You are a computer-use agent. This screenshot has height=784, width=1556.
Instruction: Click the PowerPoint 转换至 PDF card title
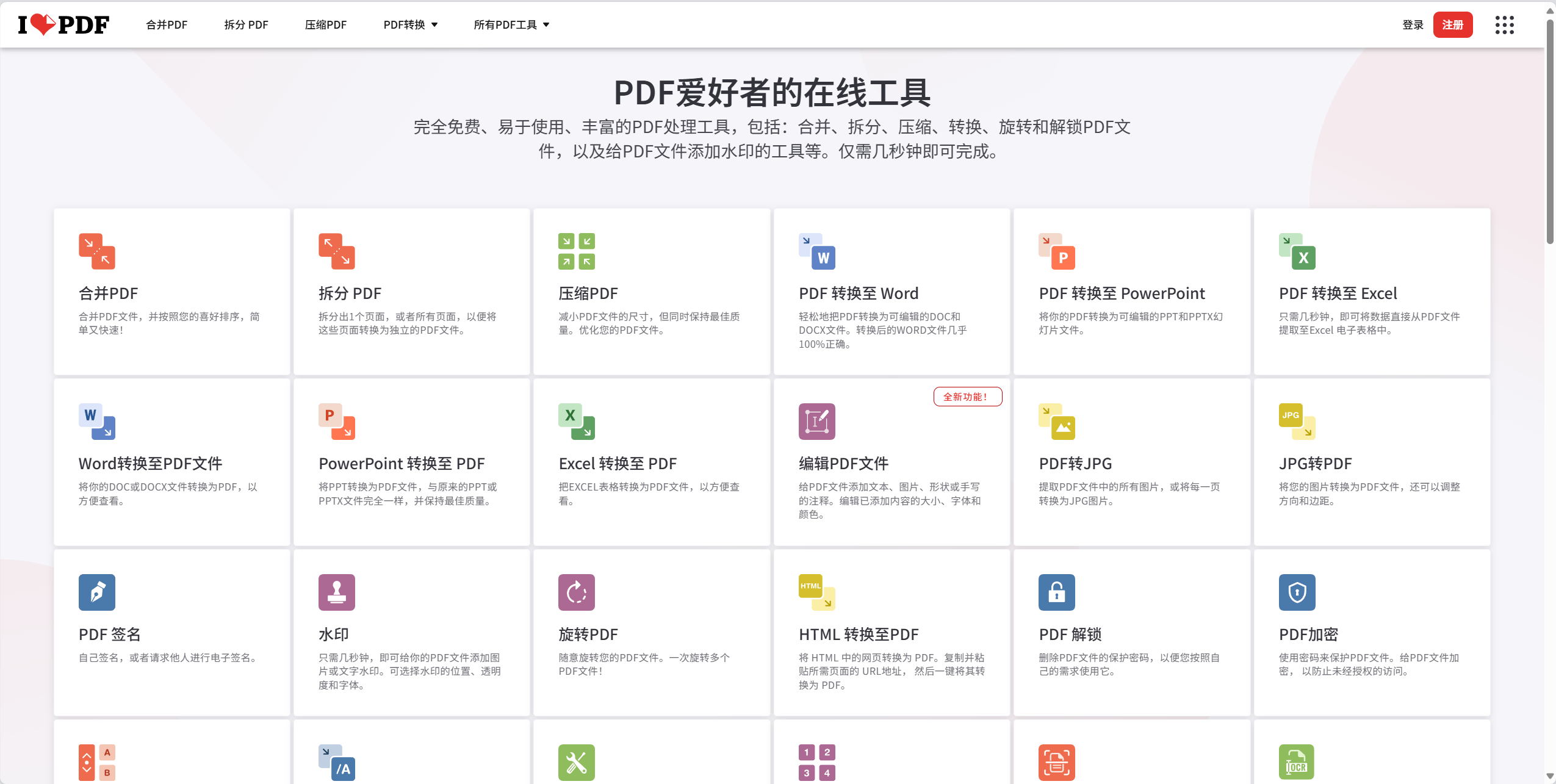click(x=402, y=464)
